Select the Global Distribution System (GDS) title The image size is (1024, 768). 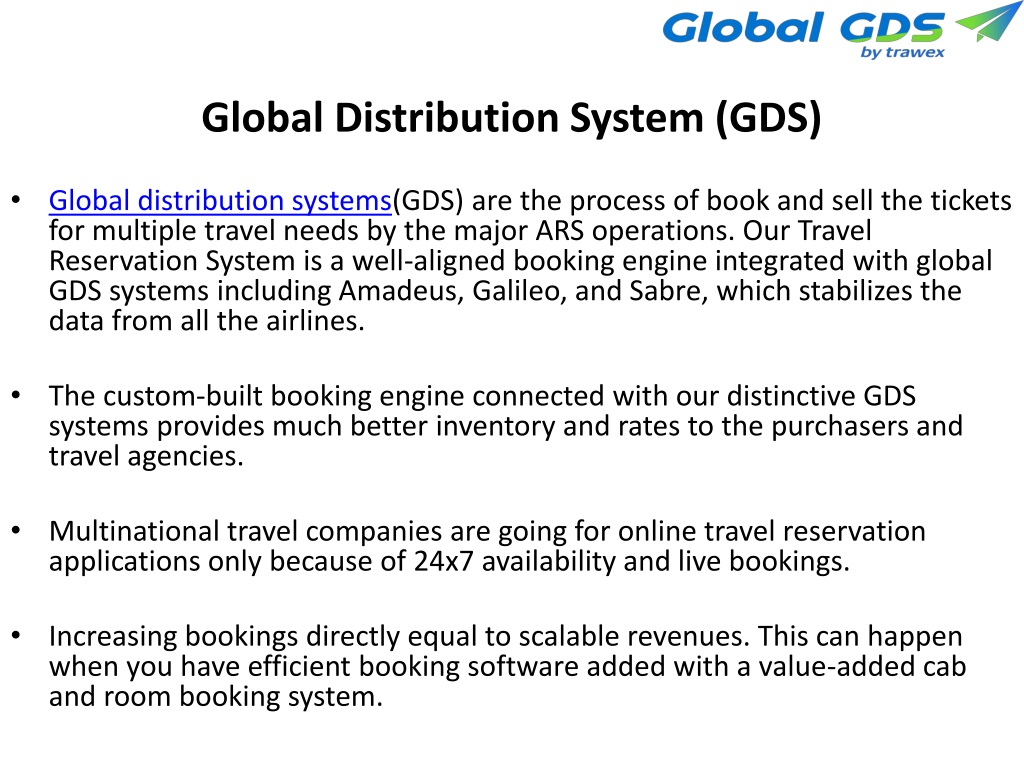pos(511,118)
